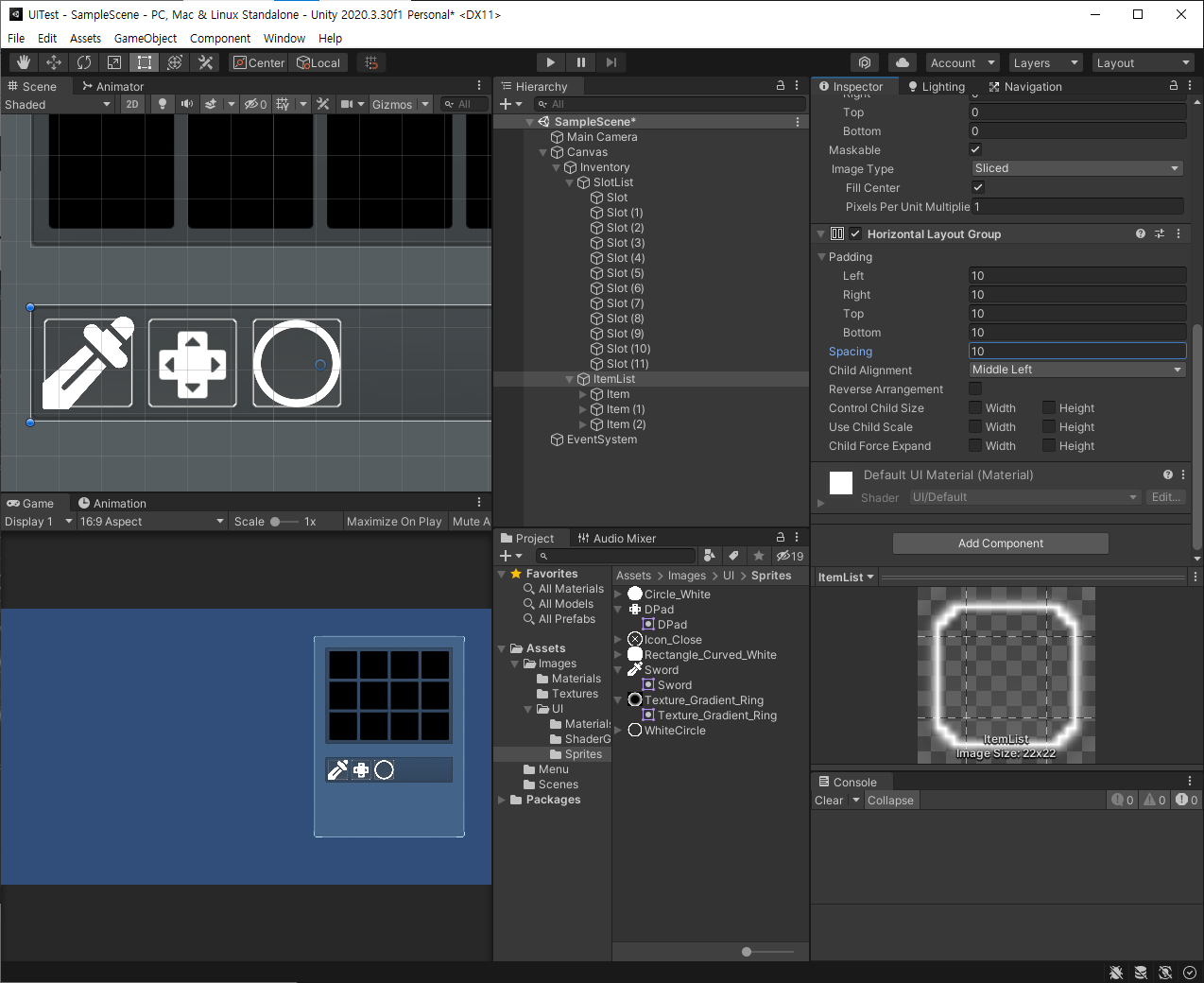The width and height of the screenshot is (1204, 983).
Task: Toggle 2D view in Scene
Action: tap(132, 104)
